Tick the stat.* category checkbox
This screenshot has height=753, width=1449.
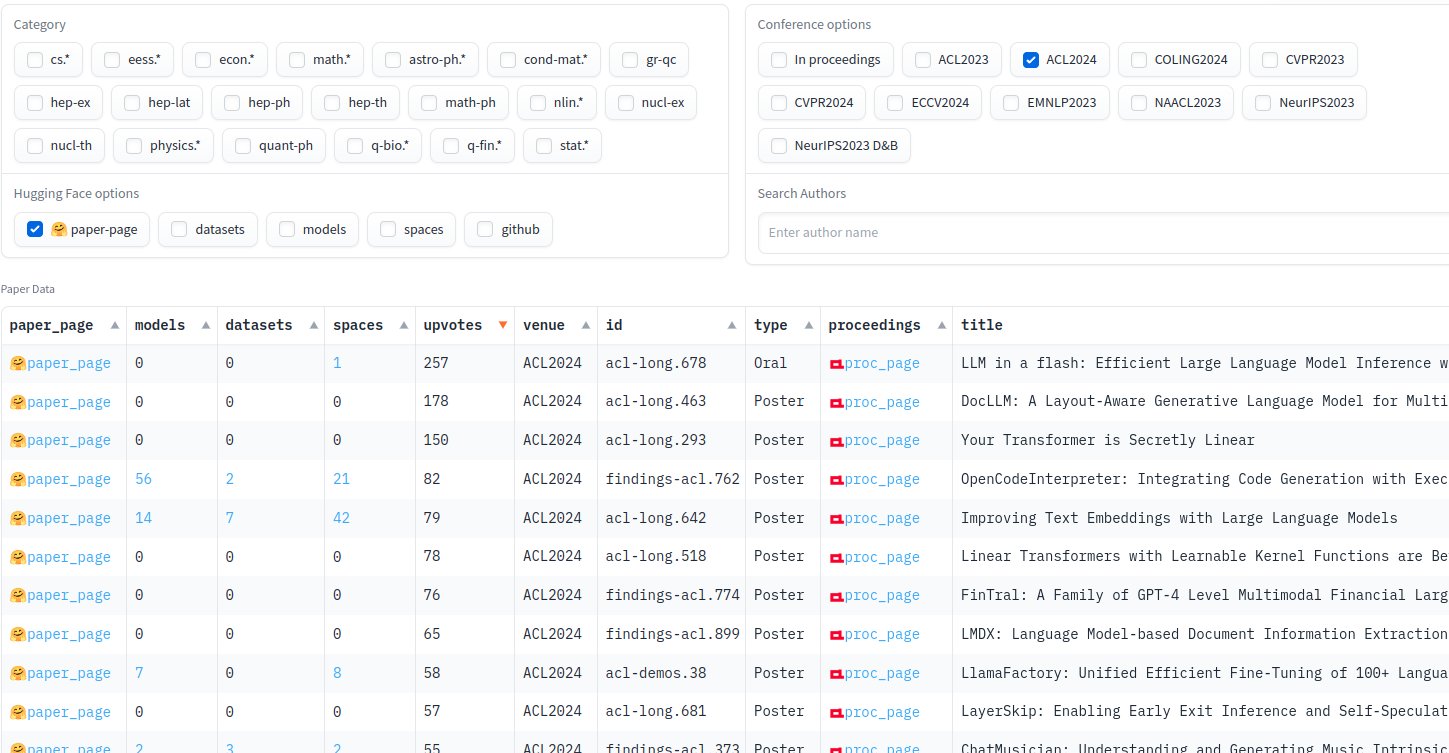click(x=544, y=146)
